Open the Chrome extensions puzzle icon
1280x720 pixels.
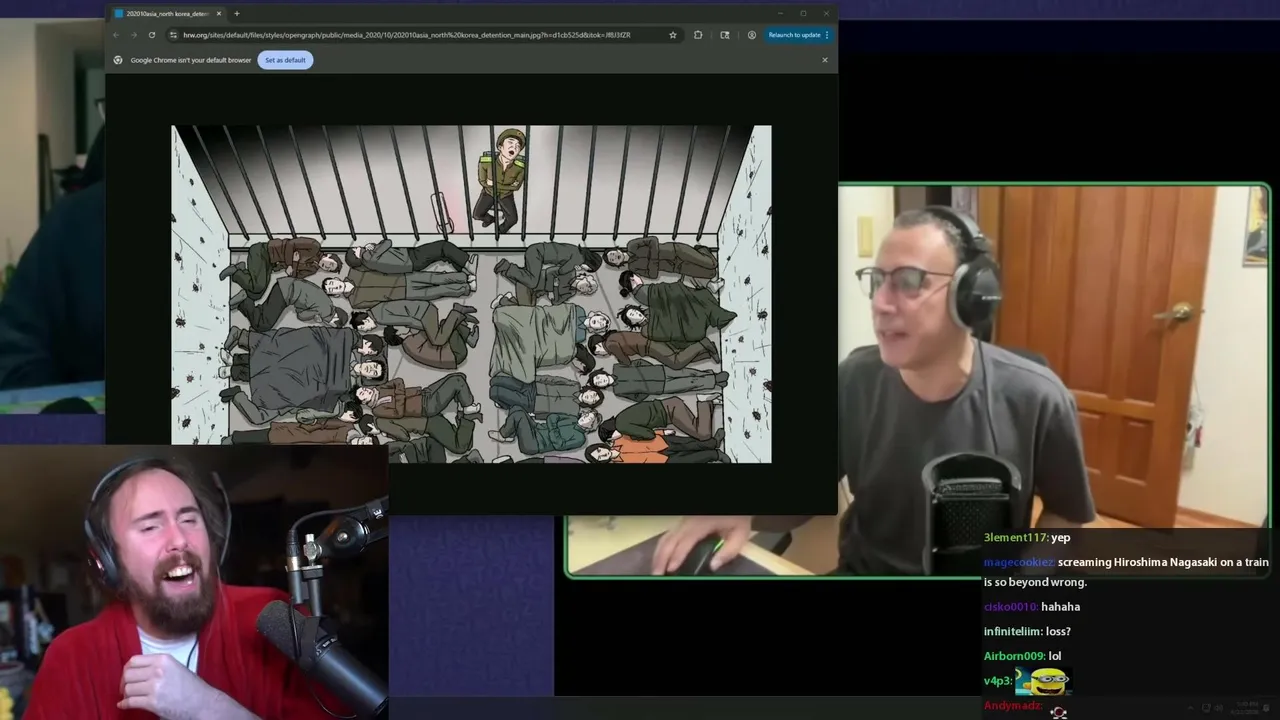point(698,35)
